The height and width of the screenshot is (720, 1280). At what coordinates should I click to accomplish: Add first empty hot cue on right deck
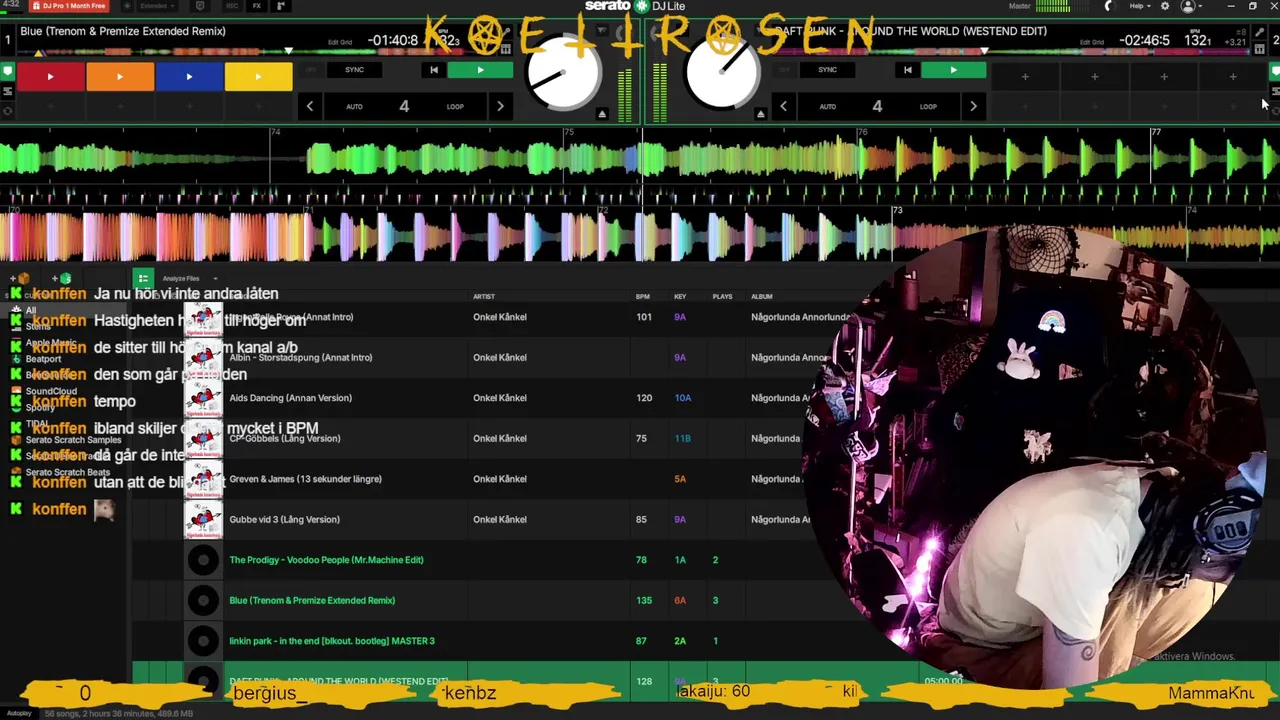(x=1025, y=76)
